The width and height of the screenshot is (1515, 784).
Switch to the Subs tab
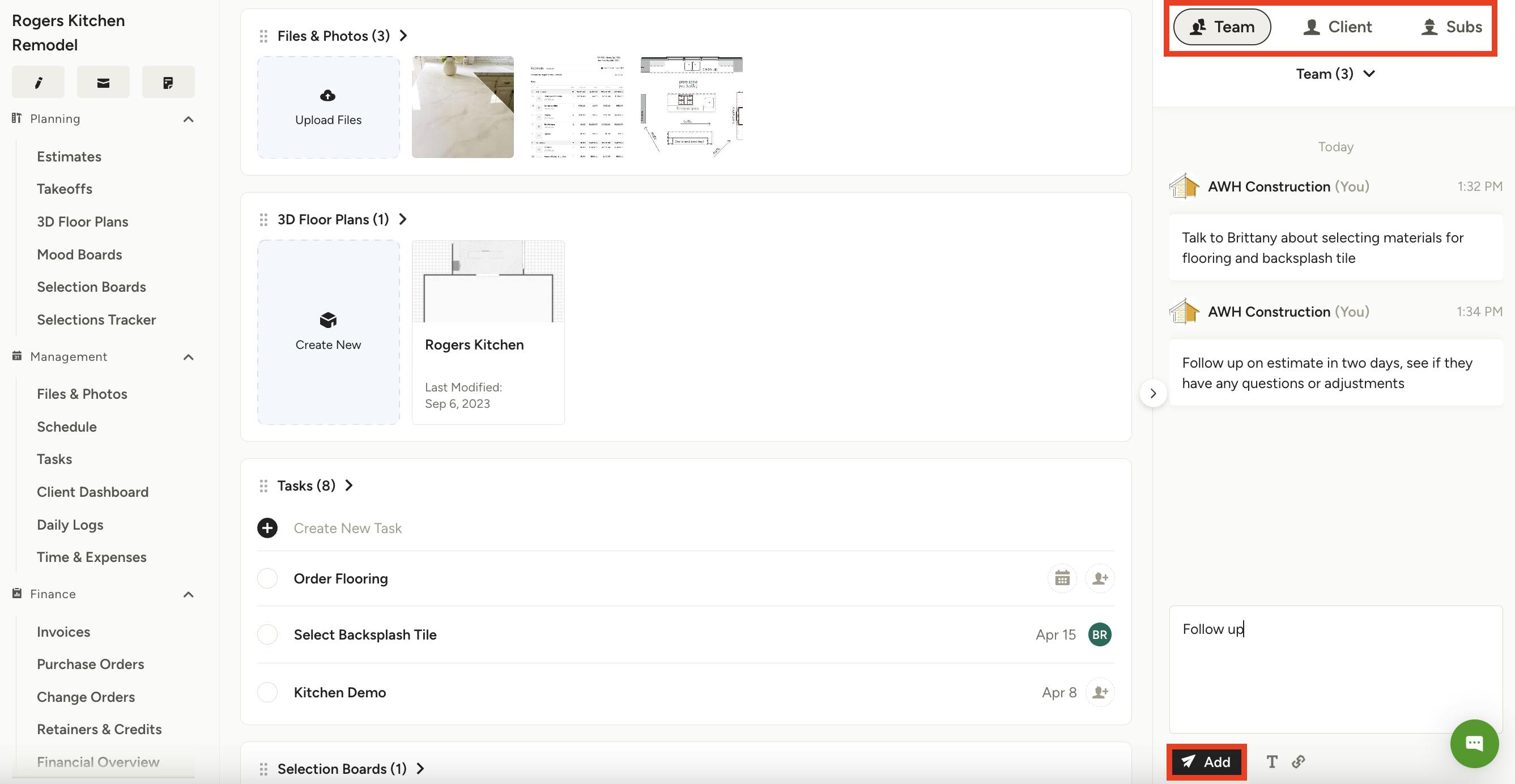[x=1451, y=27]
